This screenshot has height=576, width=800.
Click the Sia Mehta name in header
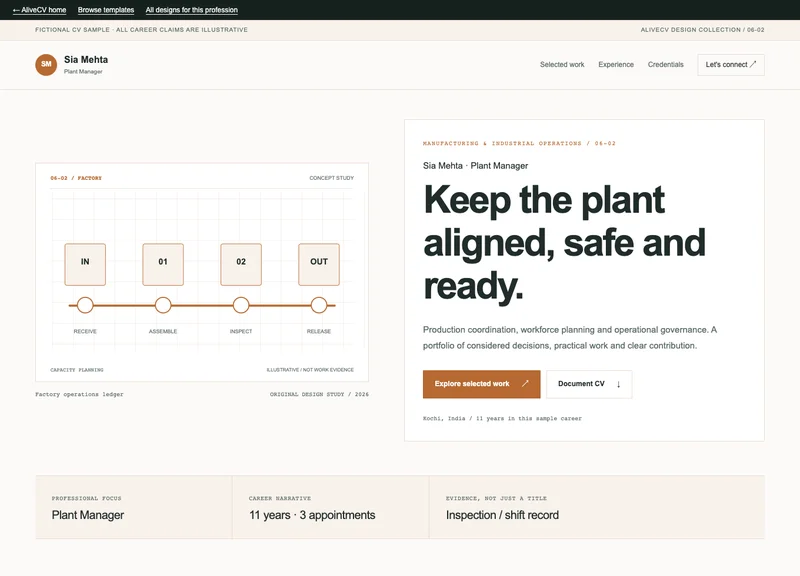(x=86, y=60)
